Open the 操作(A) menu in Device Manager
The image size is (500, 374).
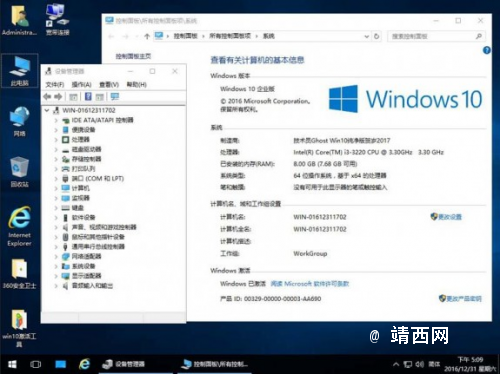tap(81, 85)
